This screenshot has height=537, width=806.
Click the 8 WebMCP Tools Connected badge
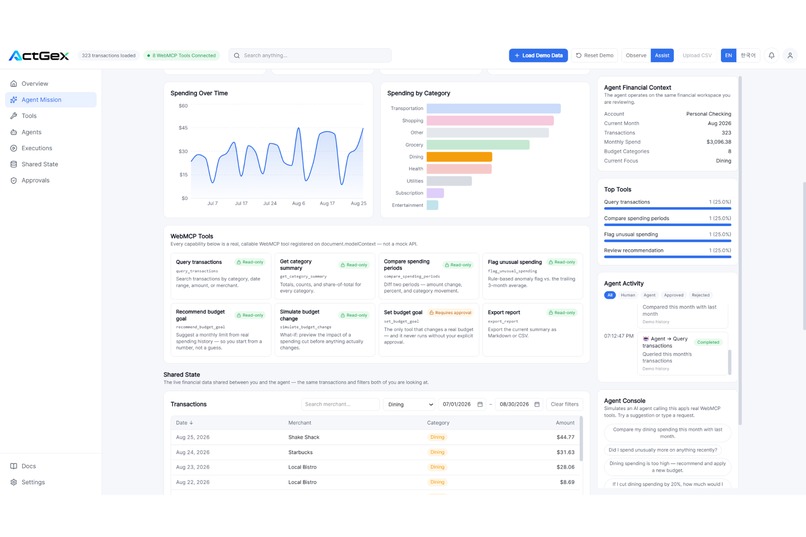click(181, 55)
